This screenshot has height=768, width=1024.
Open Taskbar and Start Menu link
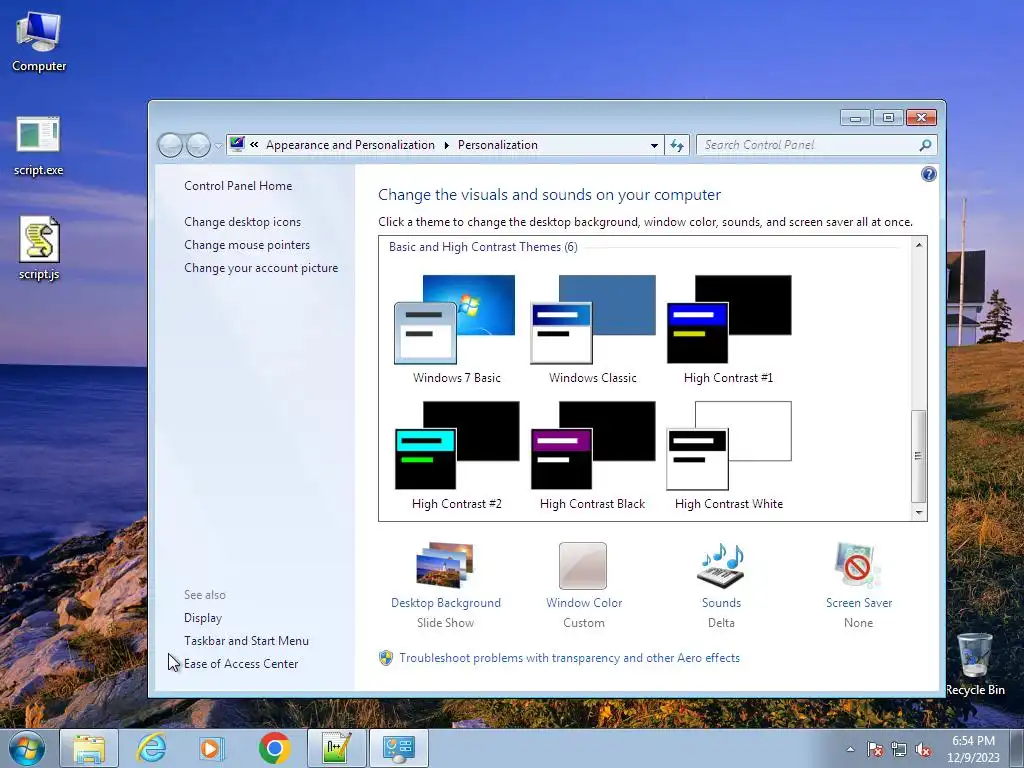[246, 641]
